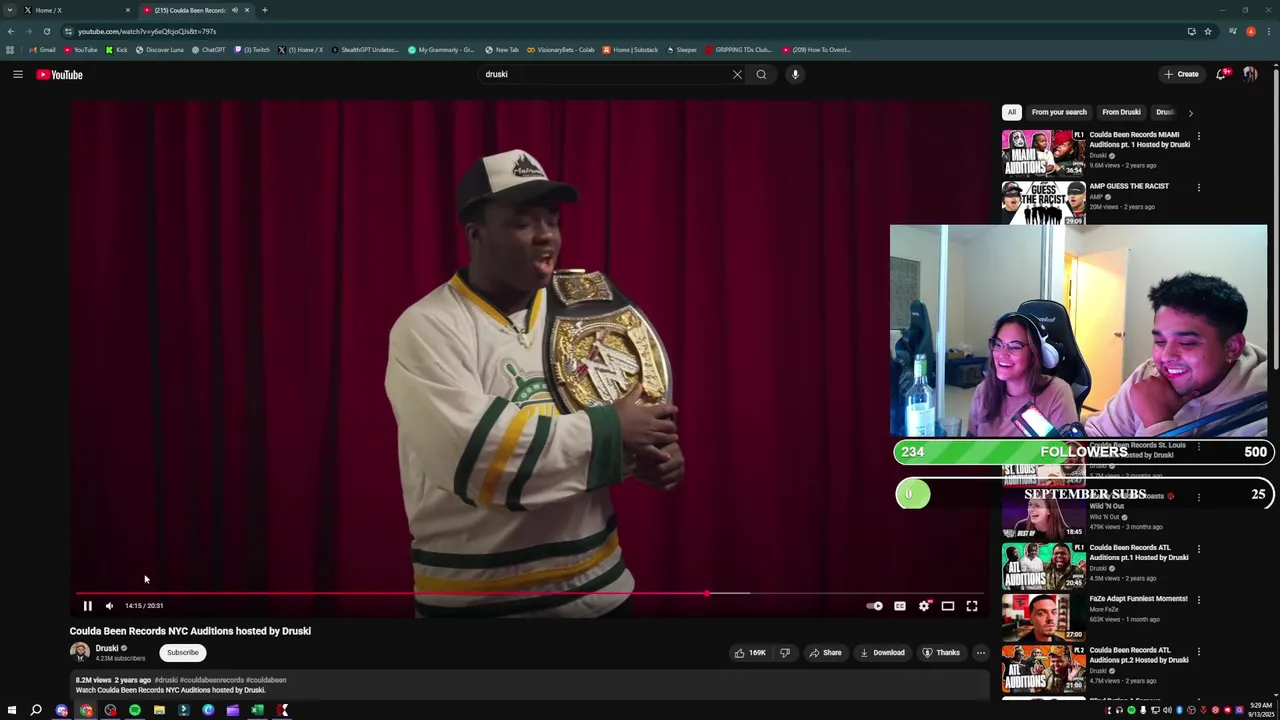Open the YouTube hamburger guide menu
The image size is (1280, 720).
click(18, 74)
